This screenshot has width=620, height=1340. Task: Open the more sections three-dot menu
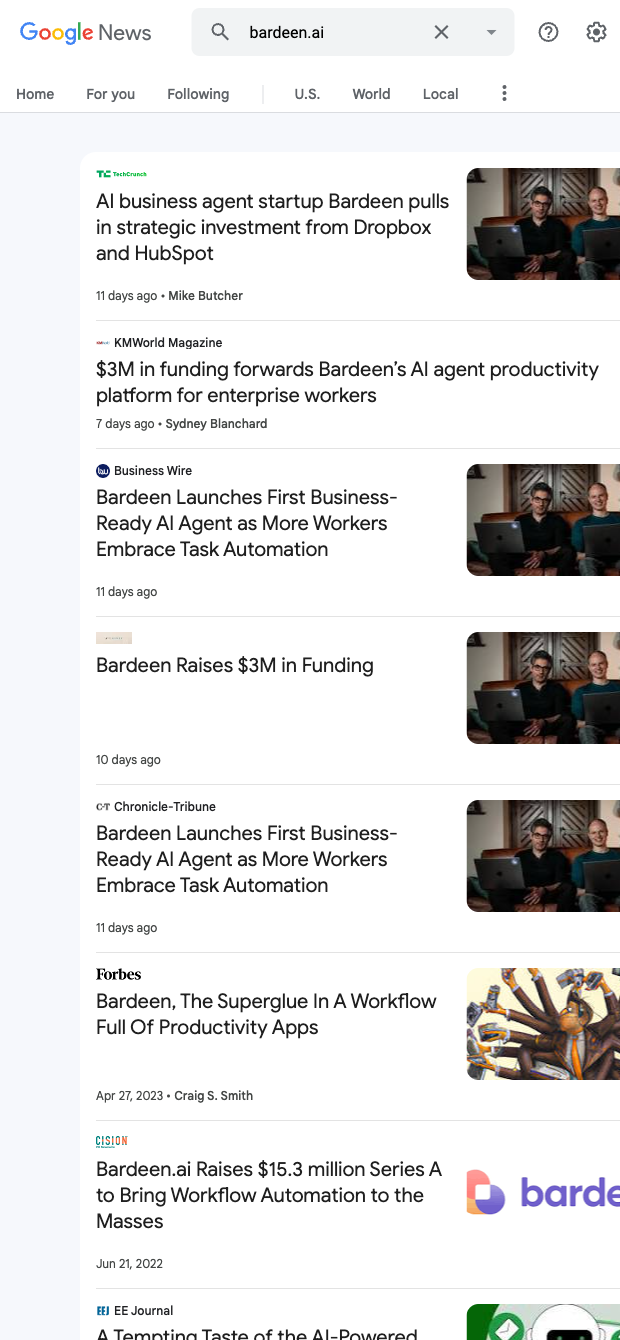pos(504,93)
